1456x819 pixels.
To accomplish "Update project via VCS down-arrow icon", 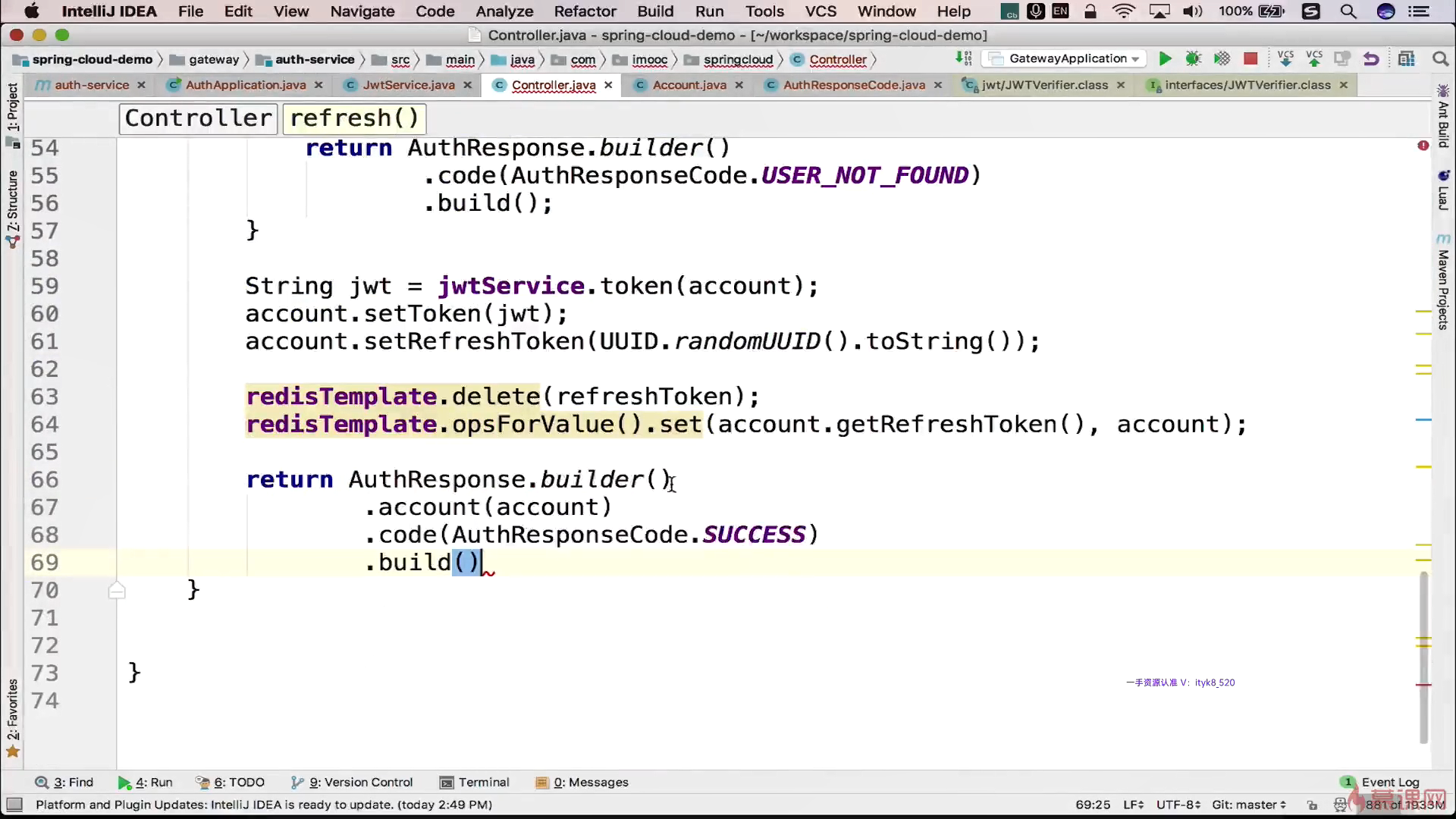I will 1285,59.
